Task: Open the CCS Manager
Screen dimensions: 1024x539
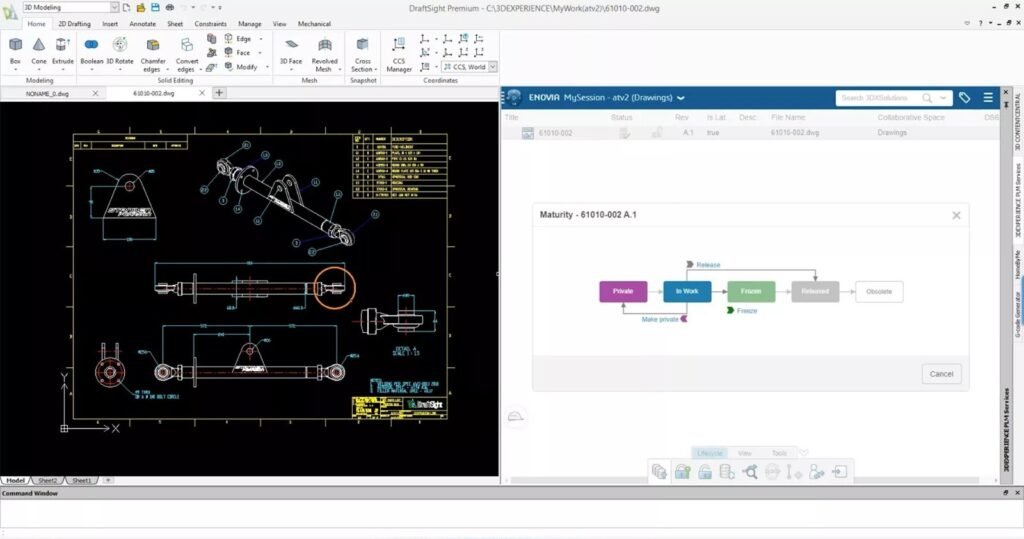Action: (x=398, y=55)
